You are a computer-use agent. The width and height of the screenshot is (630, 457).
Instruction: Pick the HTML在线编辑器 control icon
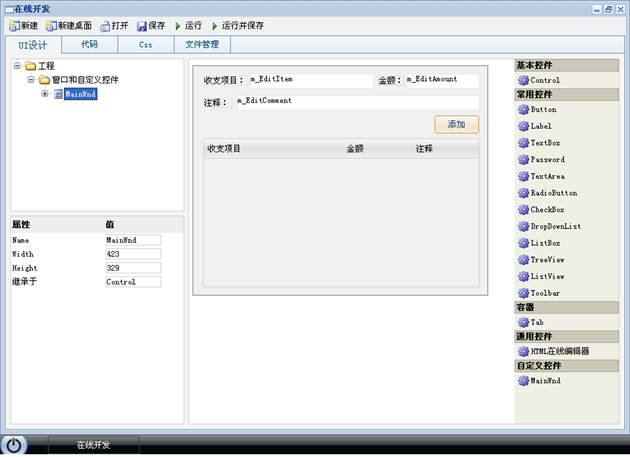click(x=523, y=351)
